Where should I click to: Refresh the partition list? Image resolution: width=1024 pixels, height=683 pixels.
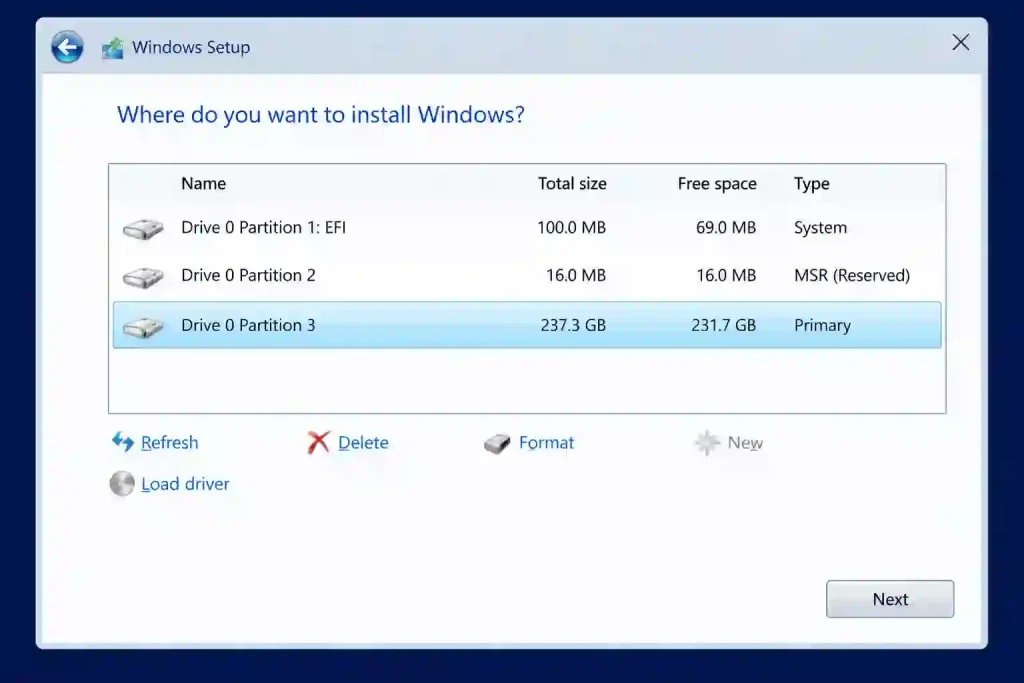pyautogui.click(x=169, y=443)
